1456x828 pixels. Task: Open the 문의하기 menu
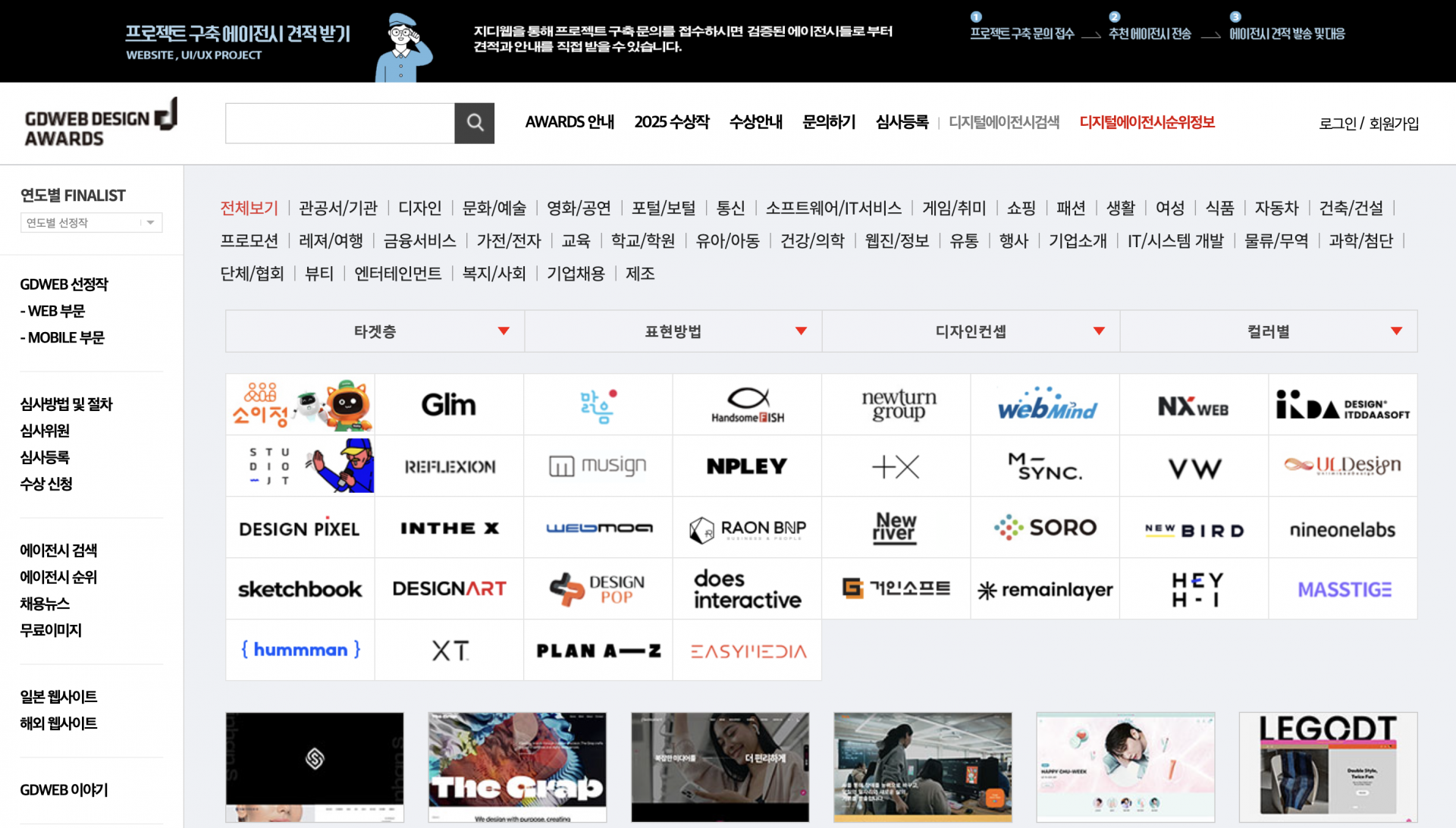pos(829,122)
